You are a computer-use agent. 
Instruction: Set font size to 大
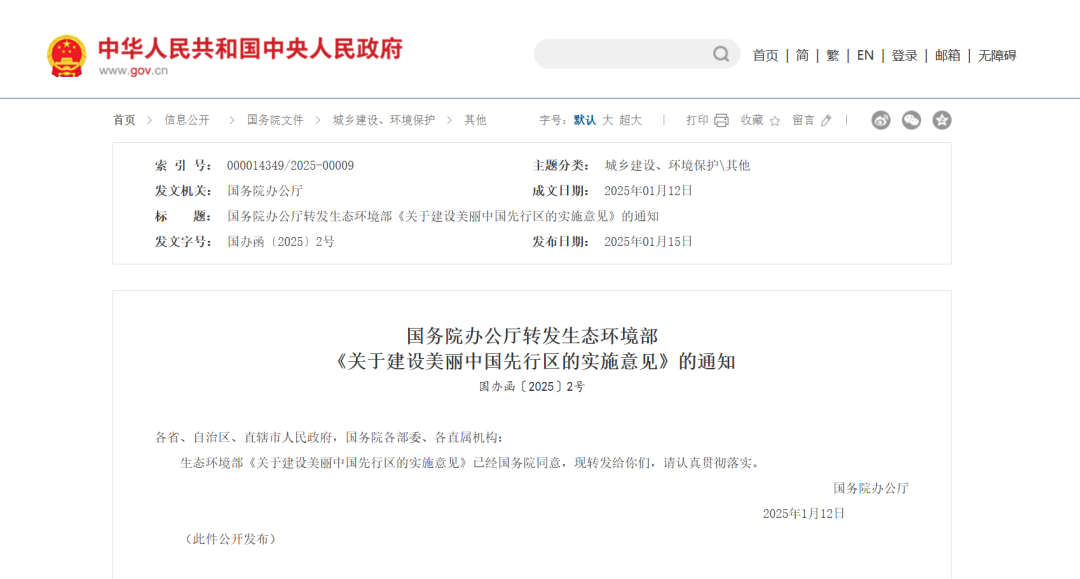[x=608, y=120]
